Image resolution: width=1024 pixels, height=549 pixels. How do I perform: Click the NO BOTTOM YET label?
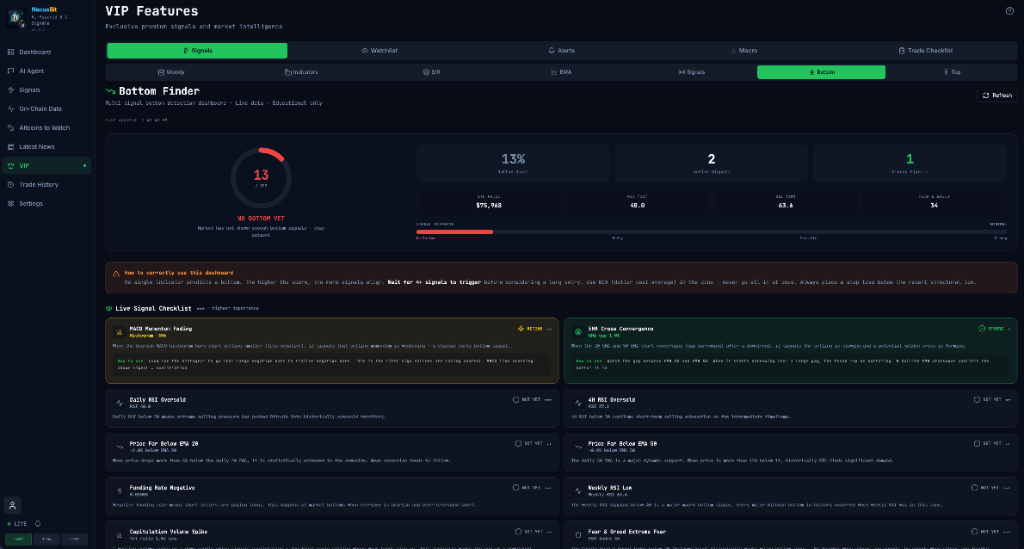[261, 219]
